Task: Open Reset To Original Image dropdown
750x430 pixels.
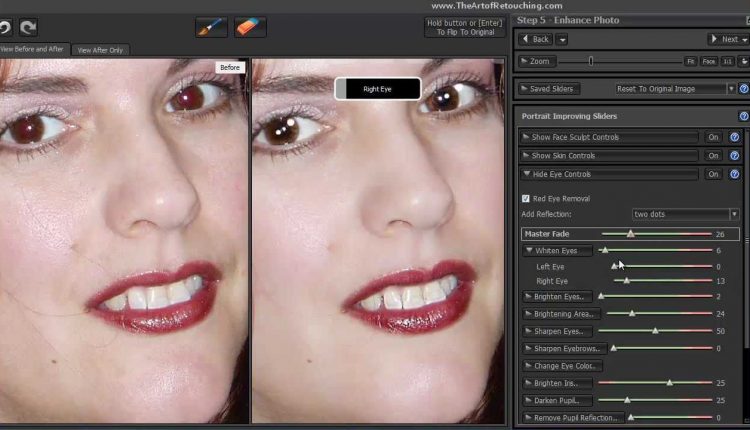Action: point(675,89)
